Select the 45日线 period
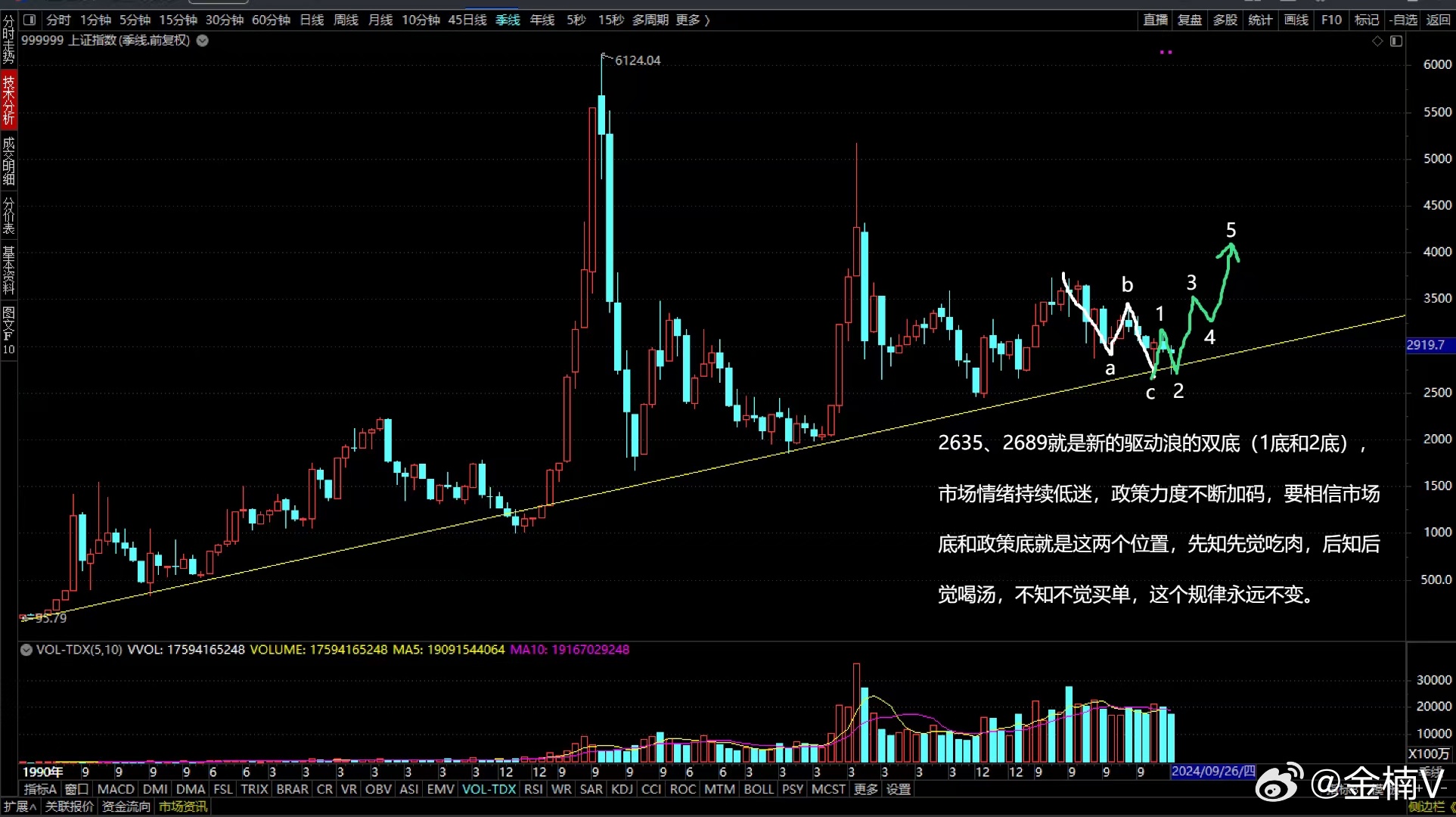The height and width of the screenshot is (817, 1456). coord(467,20)
